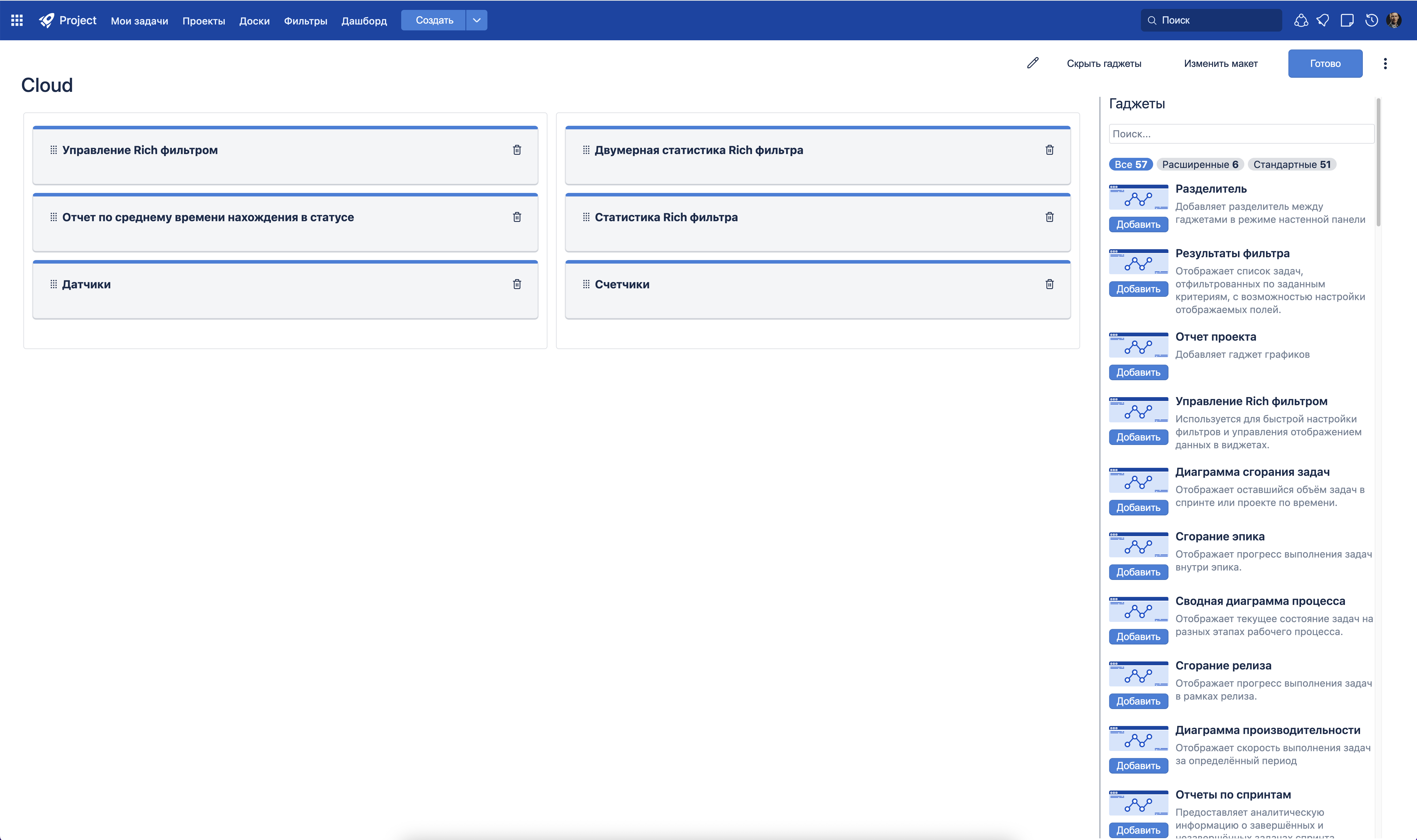Add the Сгорание релиза gadget
The height and width of the screenshot is (840, 1417).
[x=1139, y=701]
